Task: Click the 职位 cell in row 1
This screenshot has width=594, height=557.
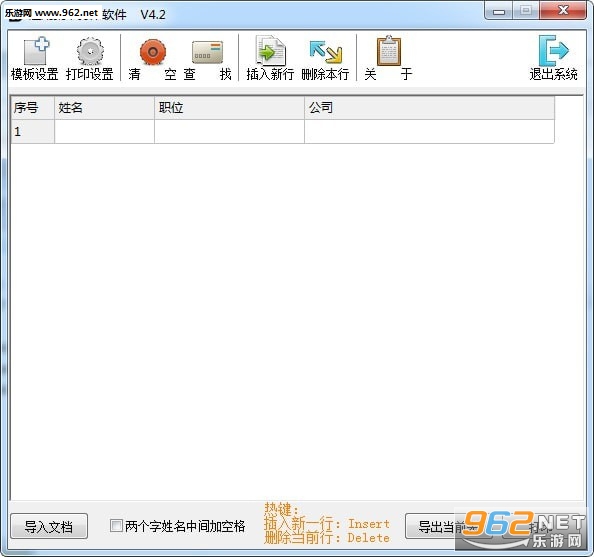Action: click(x=229, y=131)
